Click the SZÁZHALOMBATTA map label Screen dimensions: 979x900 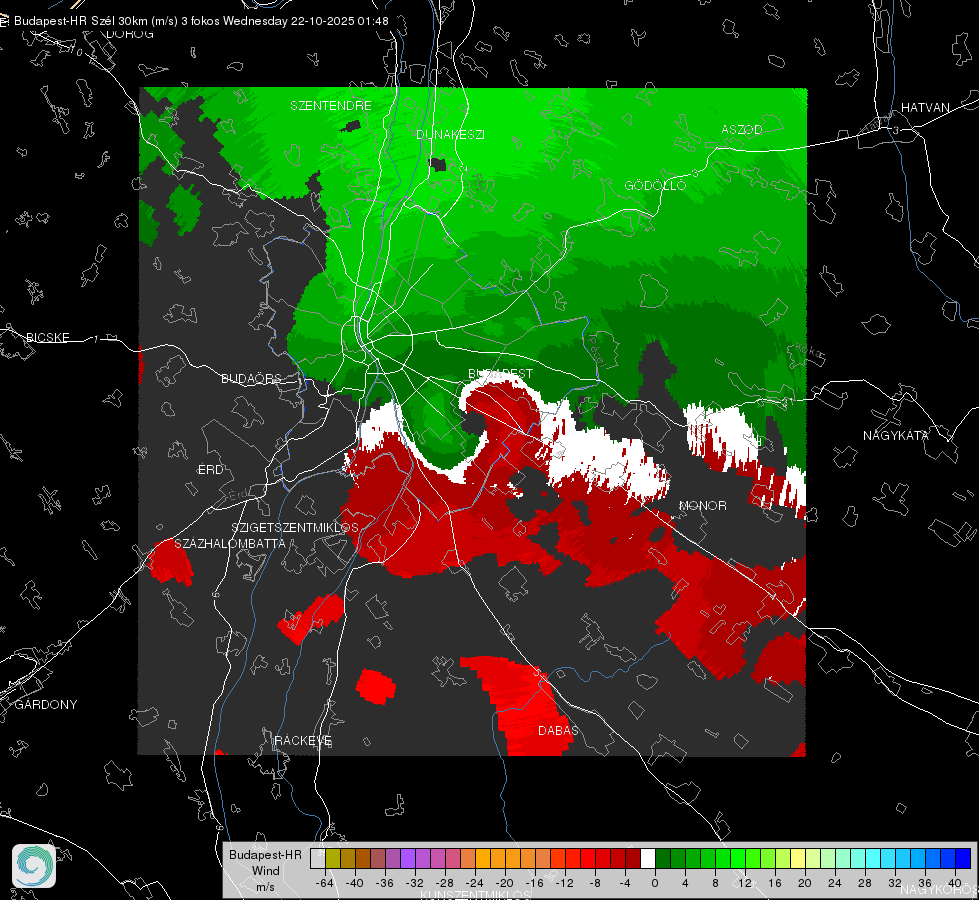pos(230,543)
